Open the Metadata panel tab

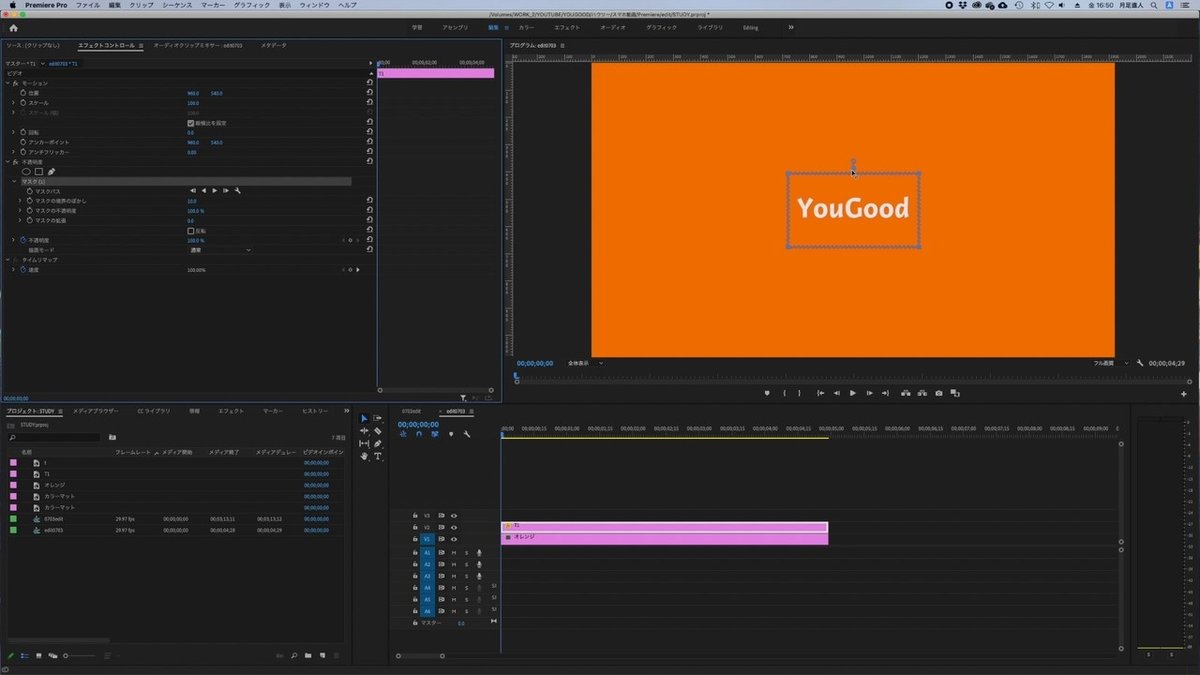[273, 45]
